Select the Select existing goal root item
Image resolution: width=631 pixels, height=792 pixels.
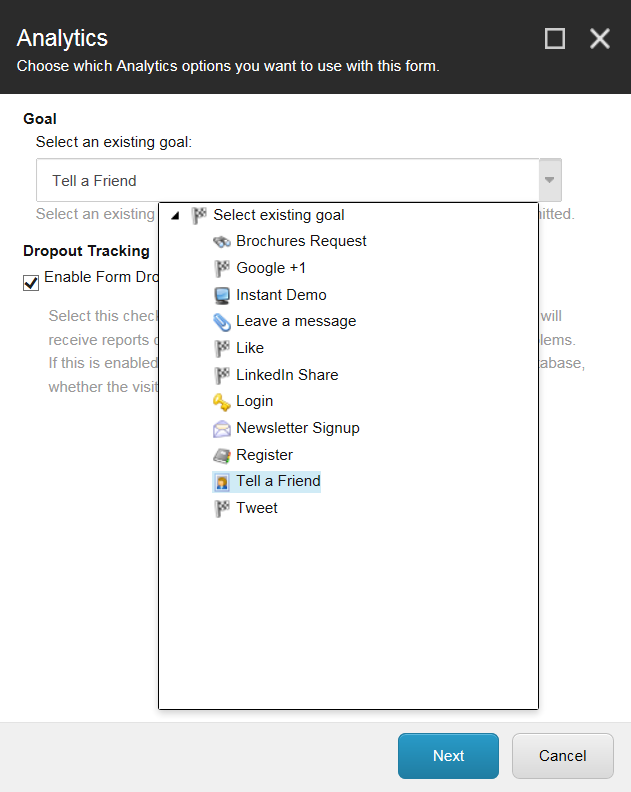(x=278, y=215)
